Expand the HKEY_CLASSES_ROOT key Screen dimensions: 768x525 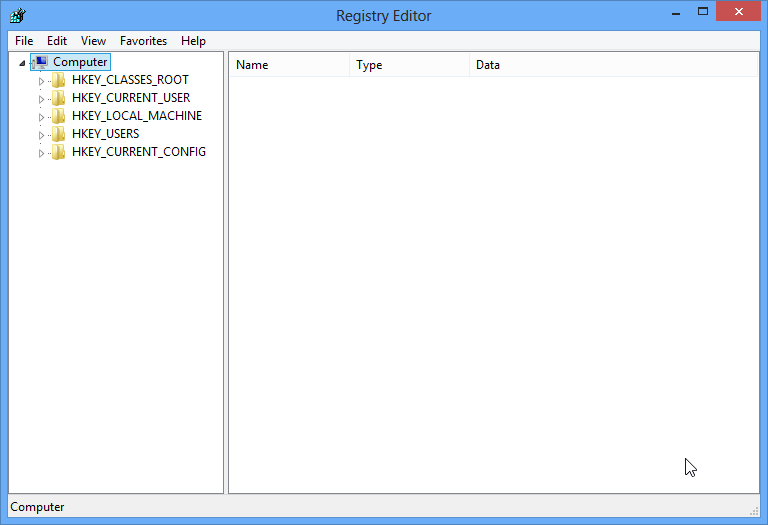pos(42,81)
